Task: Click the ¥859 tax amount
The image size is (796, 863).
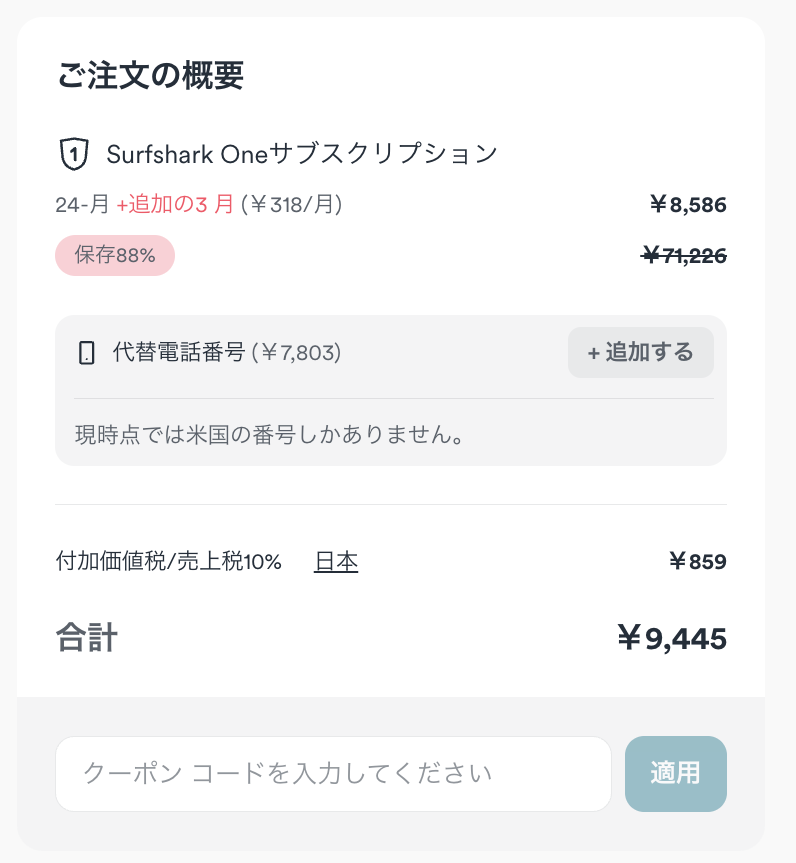Action: click(x=698, y=562)
